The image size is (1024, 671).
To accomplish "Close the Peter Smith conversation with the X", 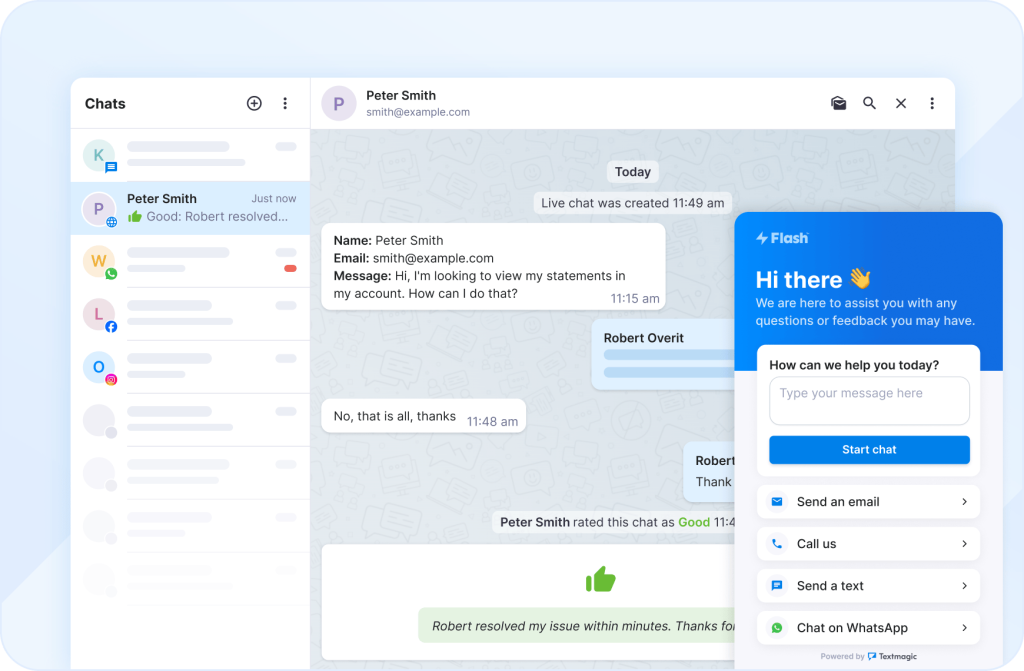I will click(900, 103).
